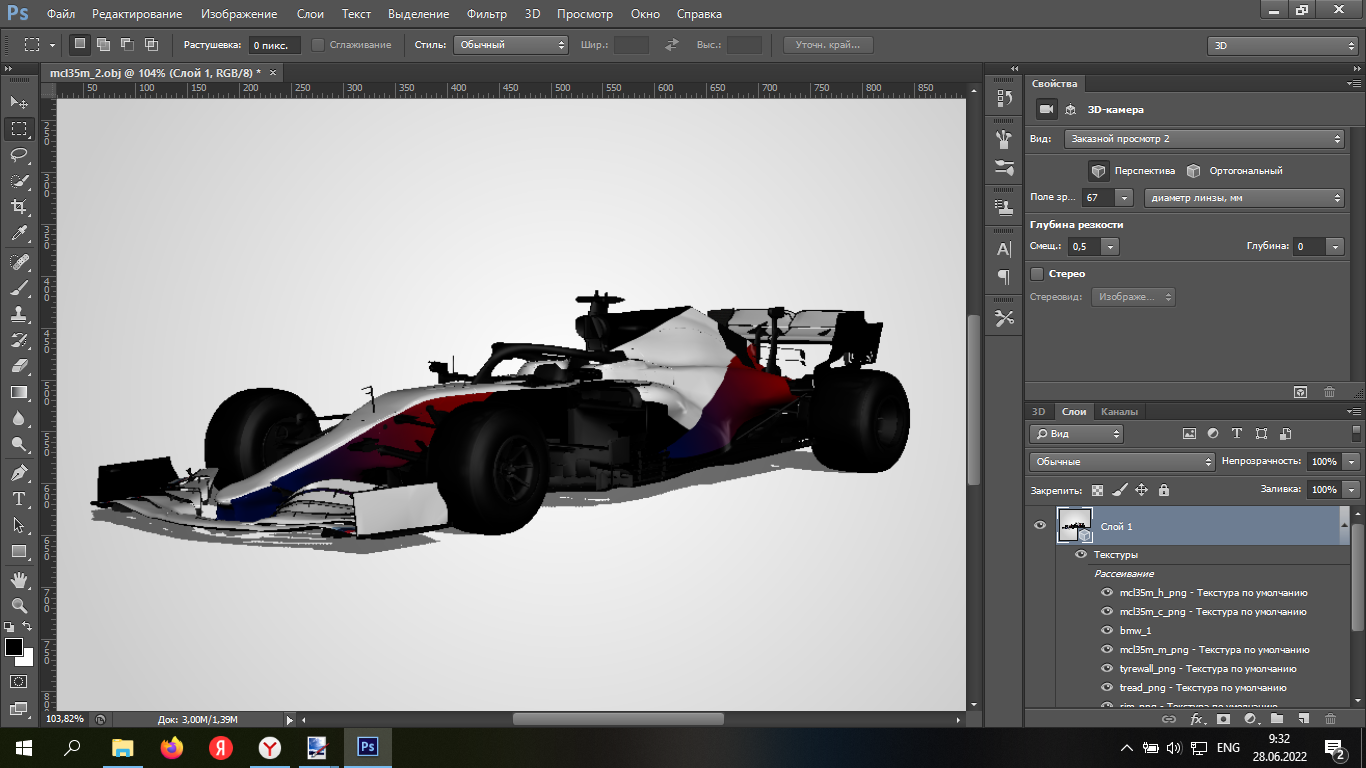Select the Crop tool

pos(19,207)
